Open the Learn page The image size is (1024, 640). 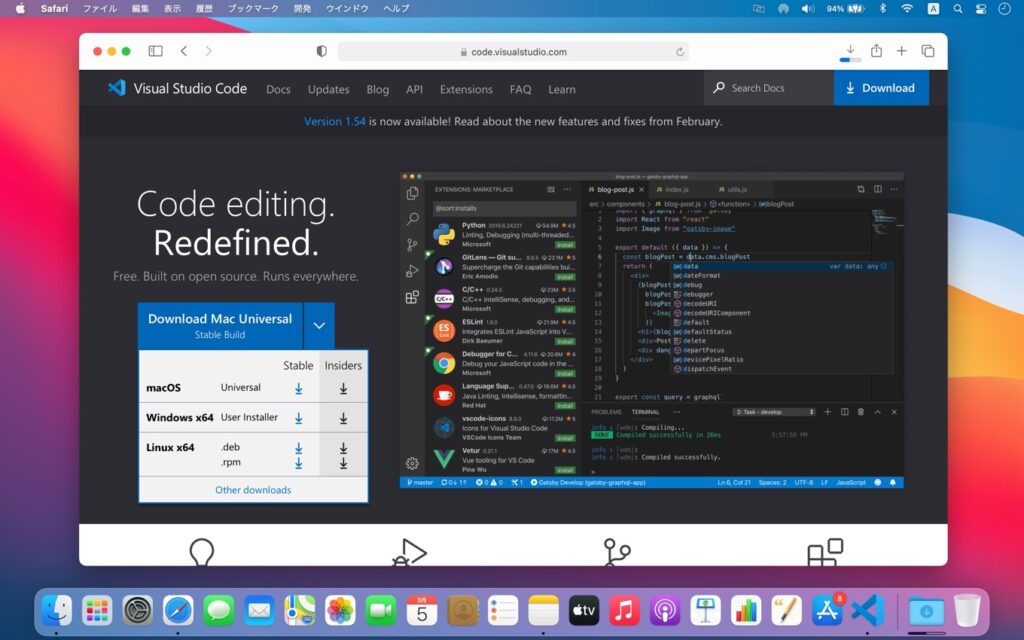coord(562,89)
